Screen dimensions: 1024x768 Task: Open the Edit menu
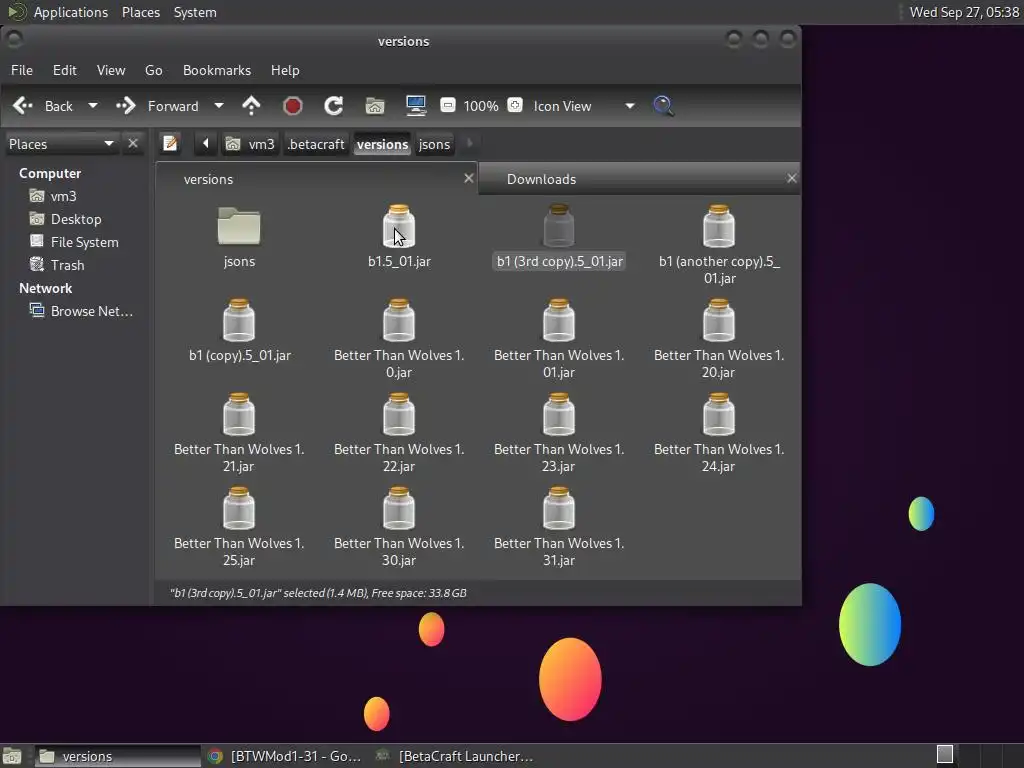click(x=65, y=70)
